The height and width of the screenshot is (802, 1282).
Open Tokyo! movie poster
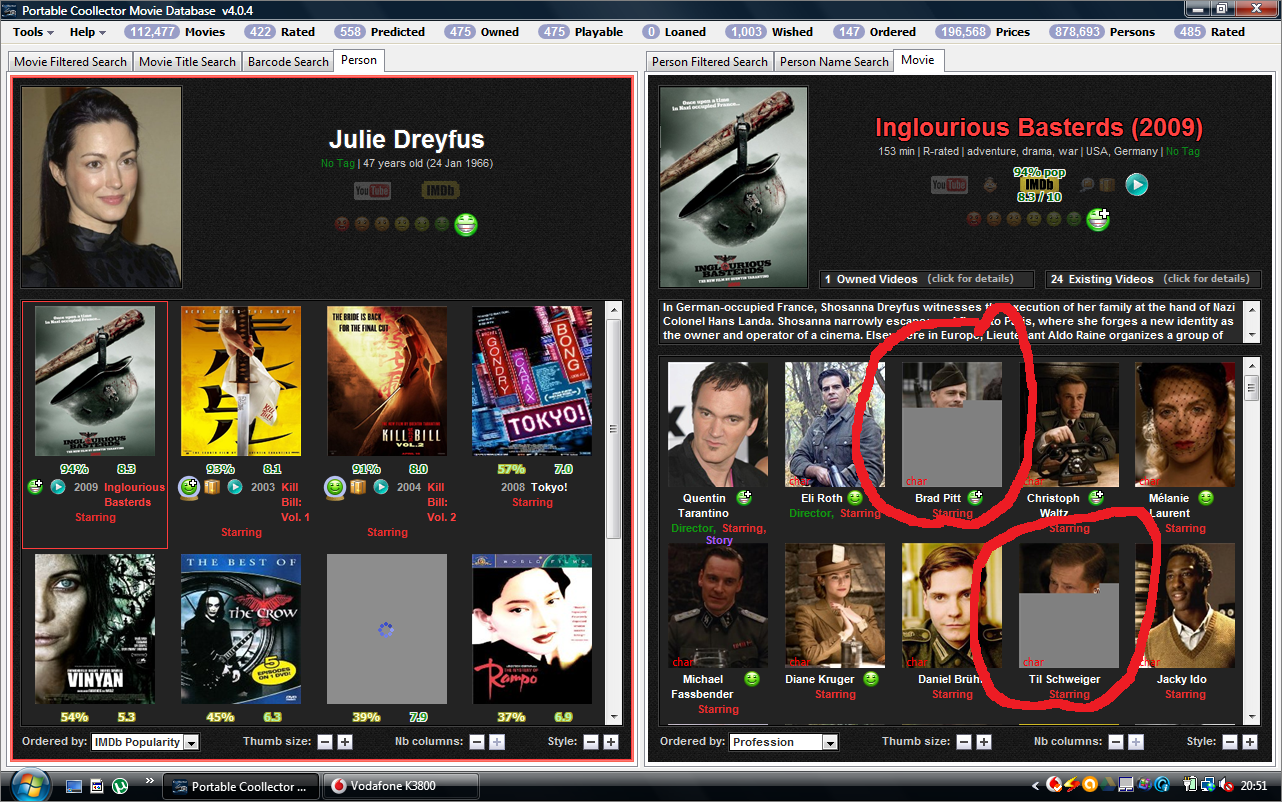click(x=532, y=381)
